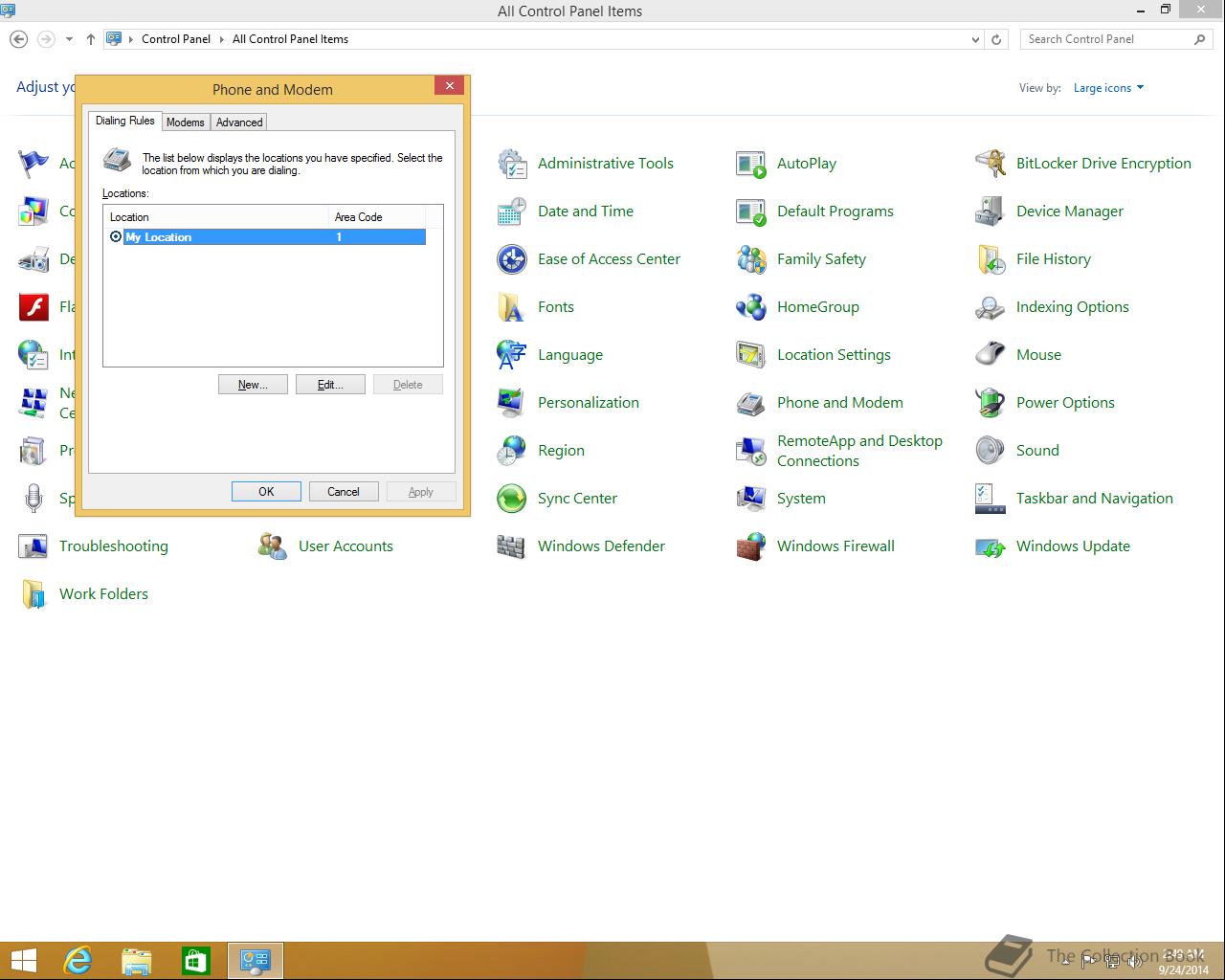Open the AutoPlay icon
The height and width of the screenshot is (980, 1225).
click(751, 164)
